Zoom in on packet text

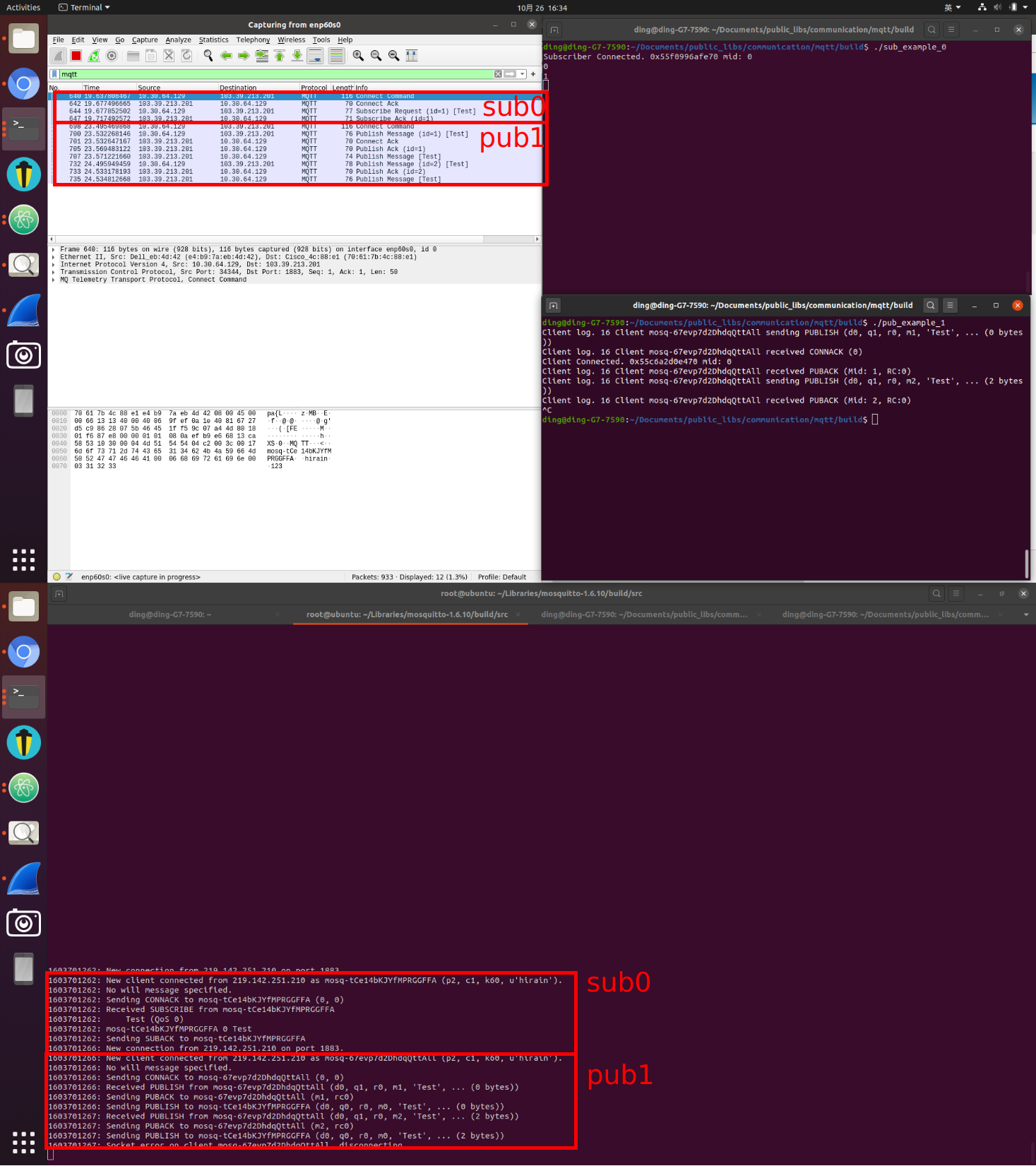[358, 56]
